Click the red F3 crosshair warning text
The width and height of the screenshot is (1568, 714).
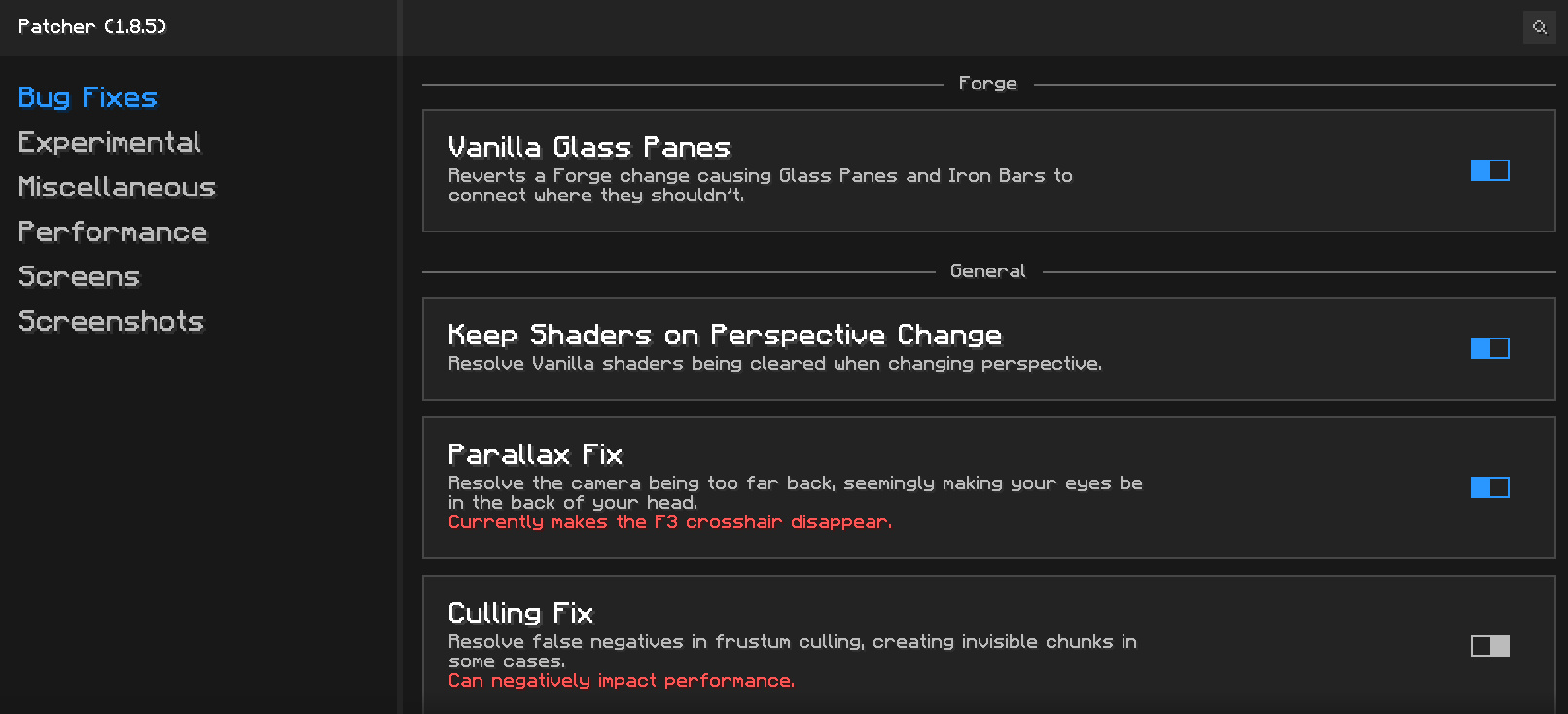[669, 522]
